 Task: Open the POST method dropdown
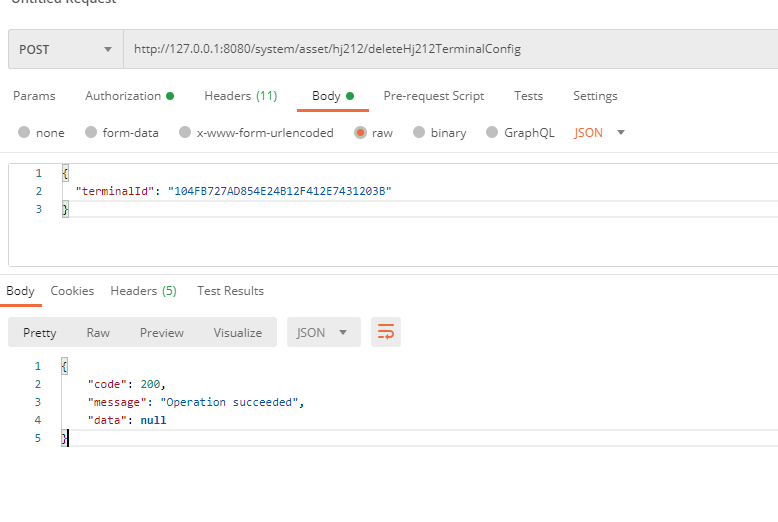point(65,49)
